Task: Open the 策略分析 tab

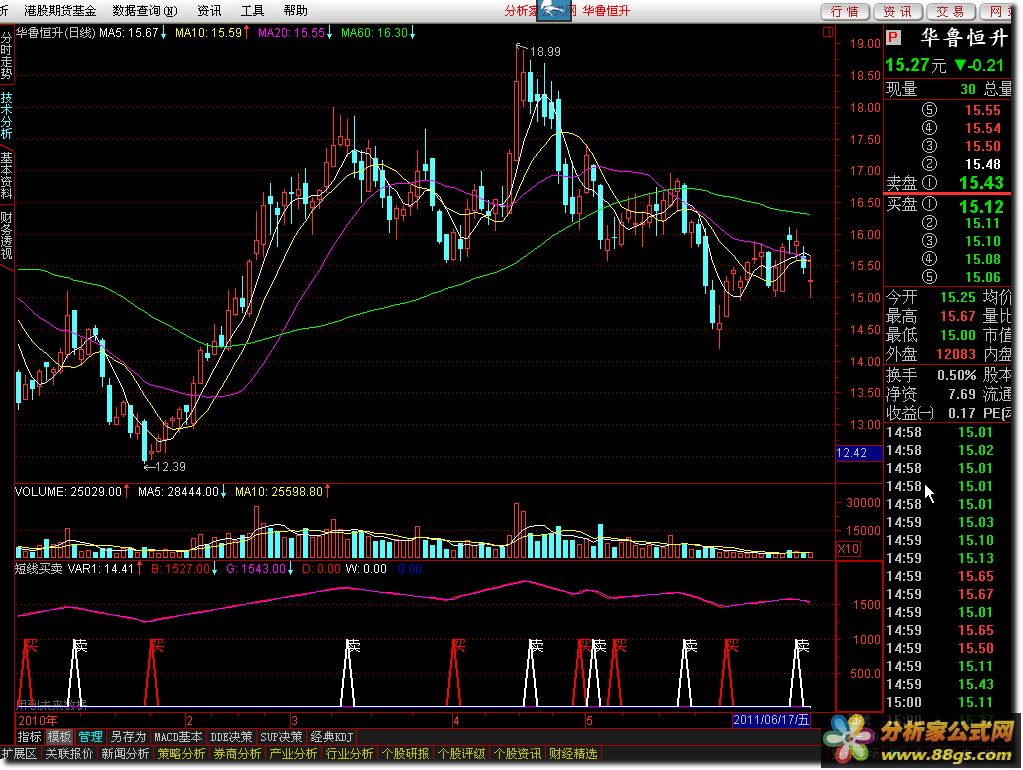Action: 181,754
